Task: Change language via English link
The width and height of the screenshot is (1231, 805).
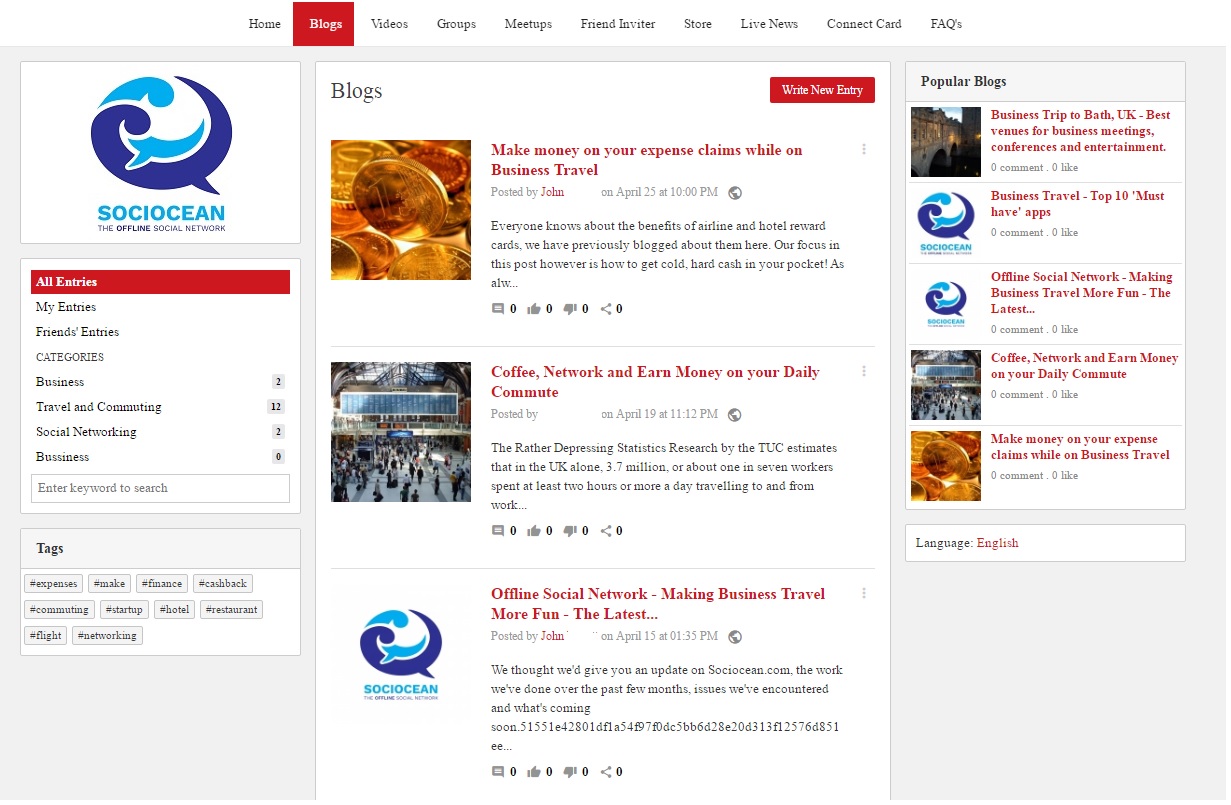Action: click(x=997, y=543)
